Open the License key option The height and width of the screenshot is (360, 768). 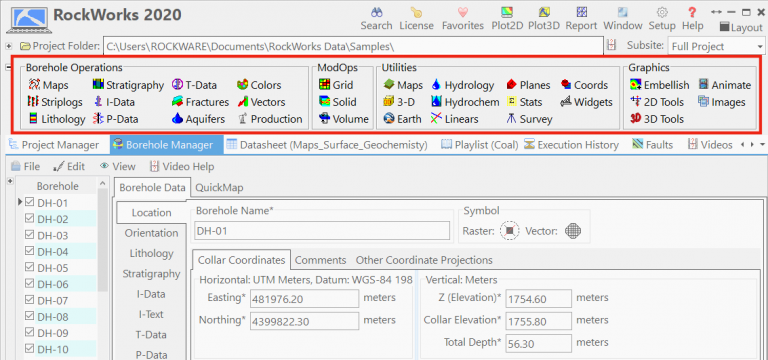tap(416, 19)
